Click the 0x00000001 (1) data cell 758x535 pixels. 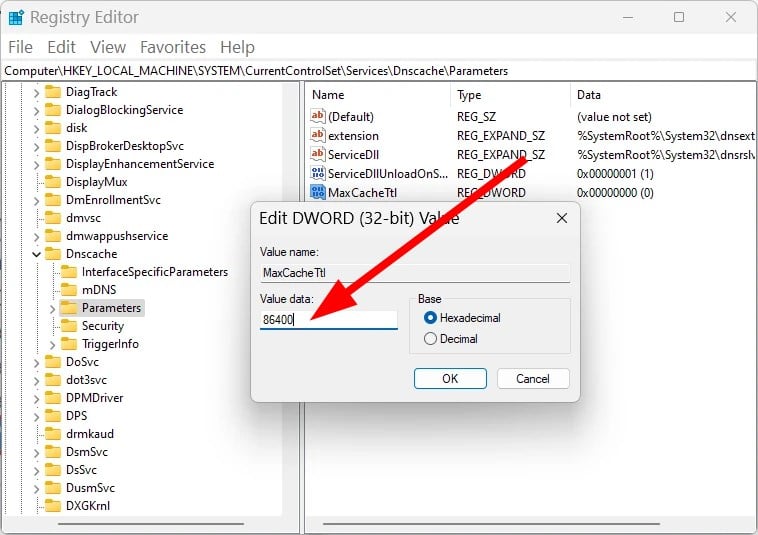point(615,174)
